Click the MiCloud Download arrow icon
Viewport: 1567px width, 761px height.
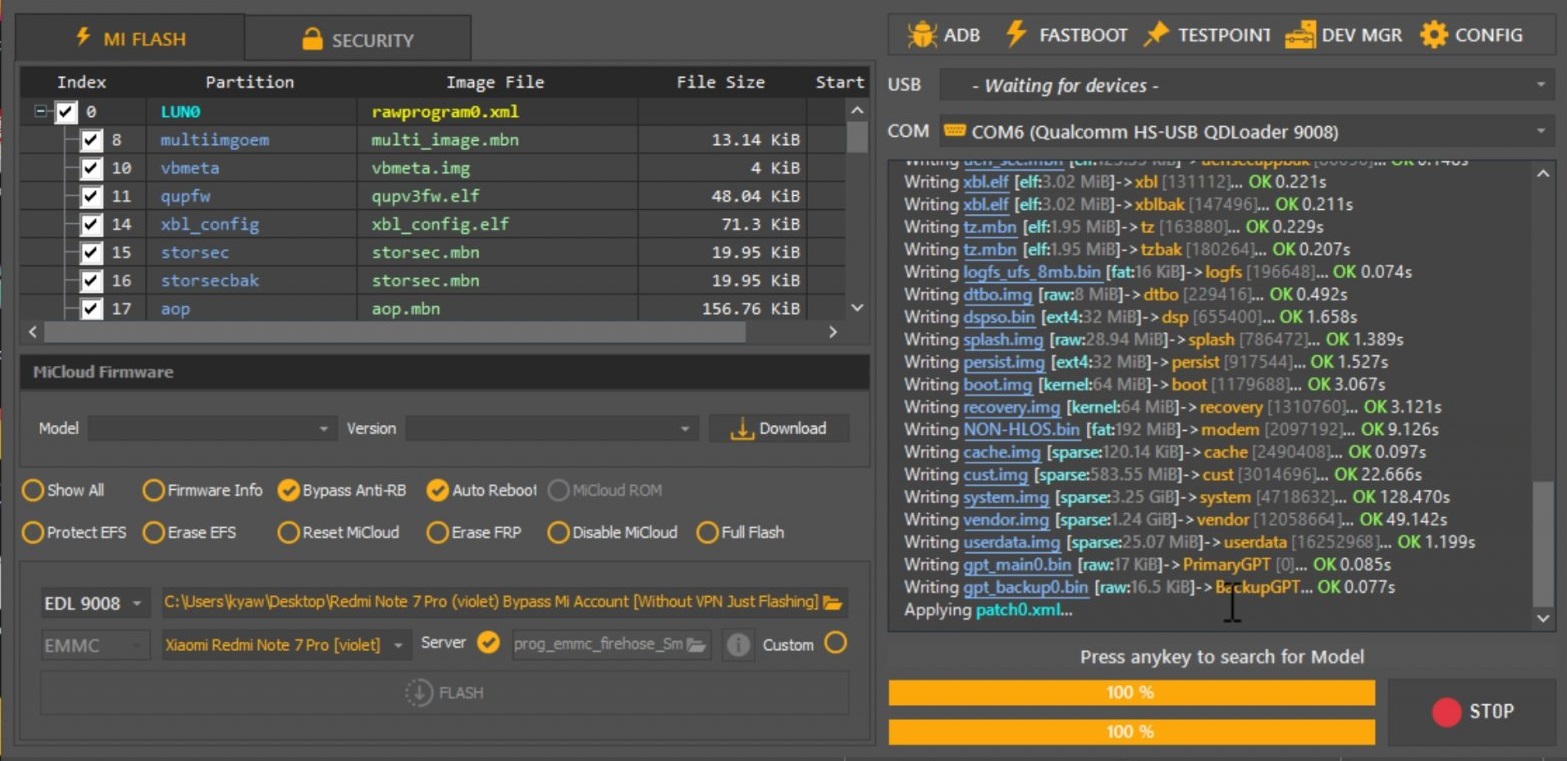[741, 429]
